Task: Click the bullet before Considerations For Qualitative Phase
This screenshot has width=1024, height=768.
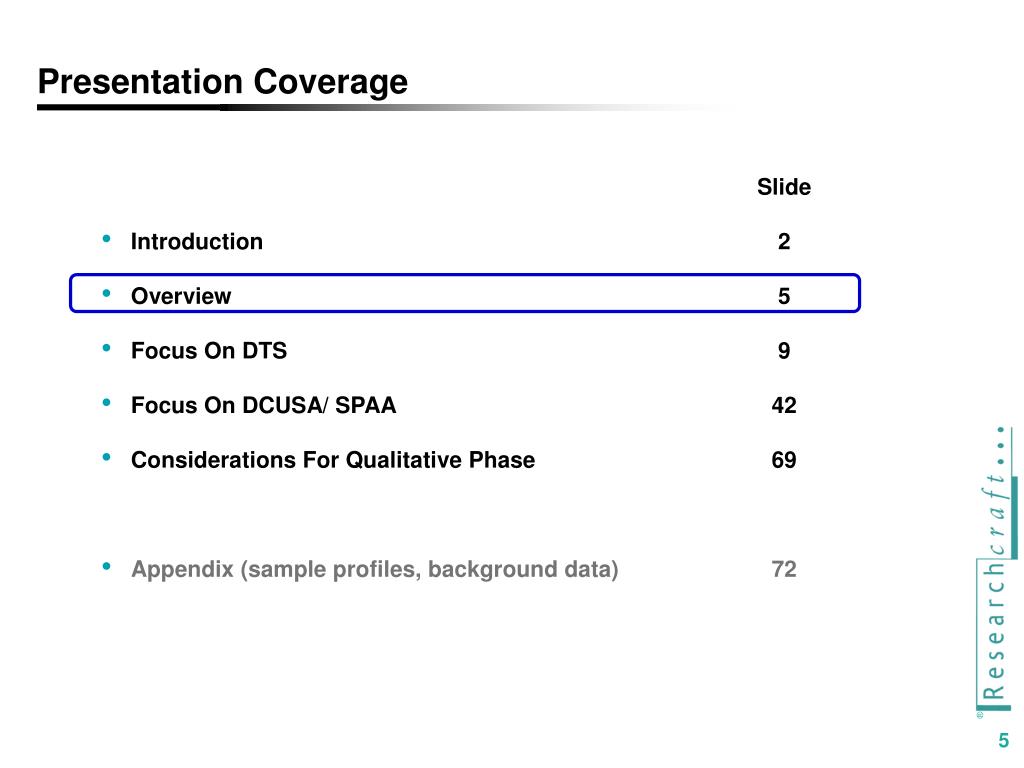Action: click(x=106, y=458)
